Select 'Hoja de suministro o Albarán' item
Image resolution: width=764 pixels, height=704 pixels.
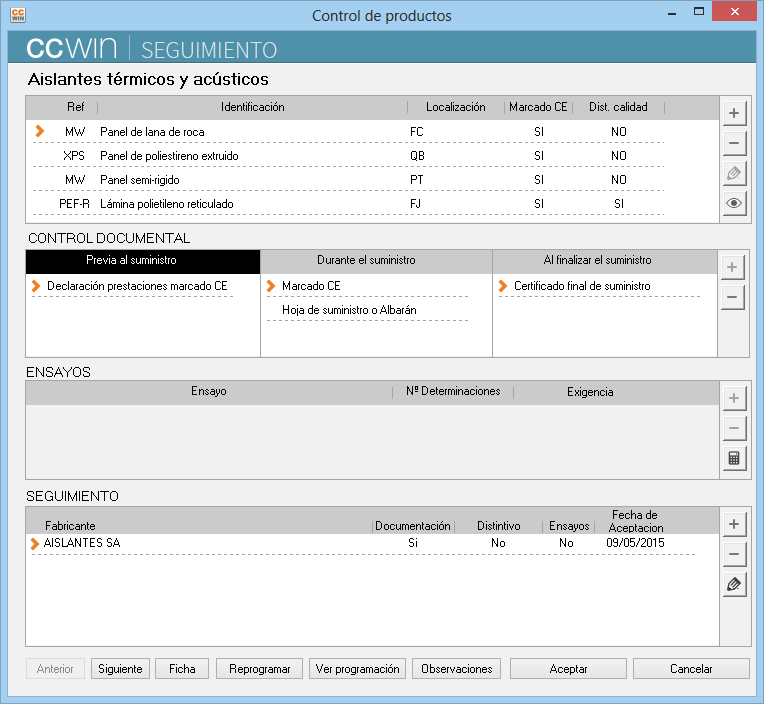tap(349, 310)
